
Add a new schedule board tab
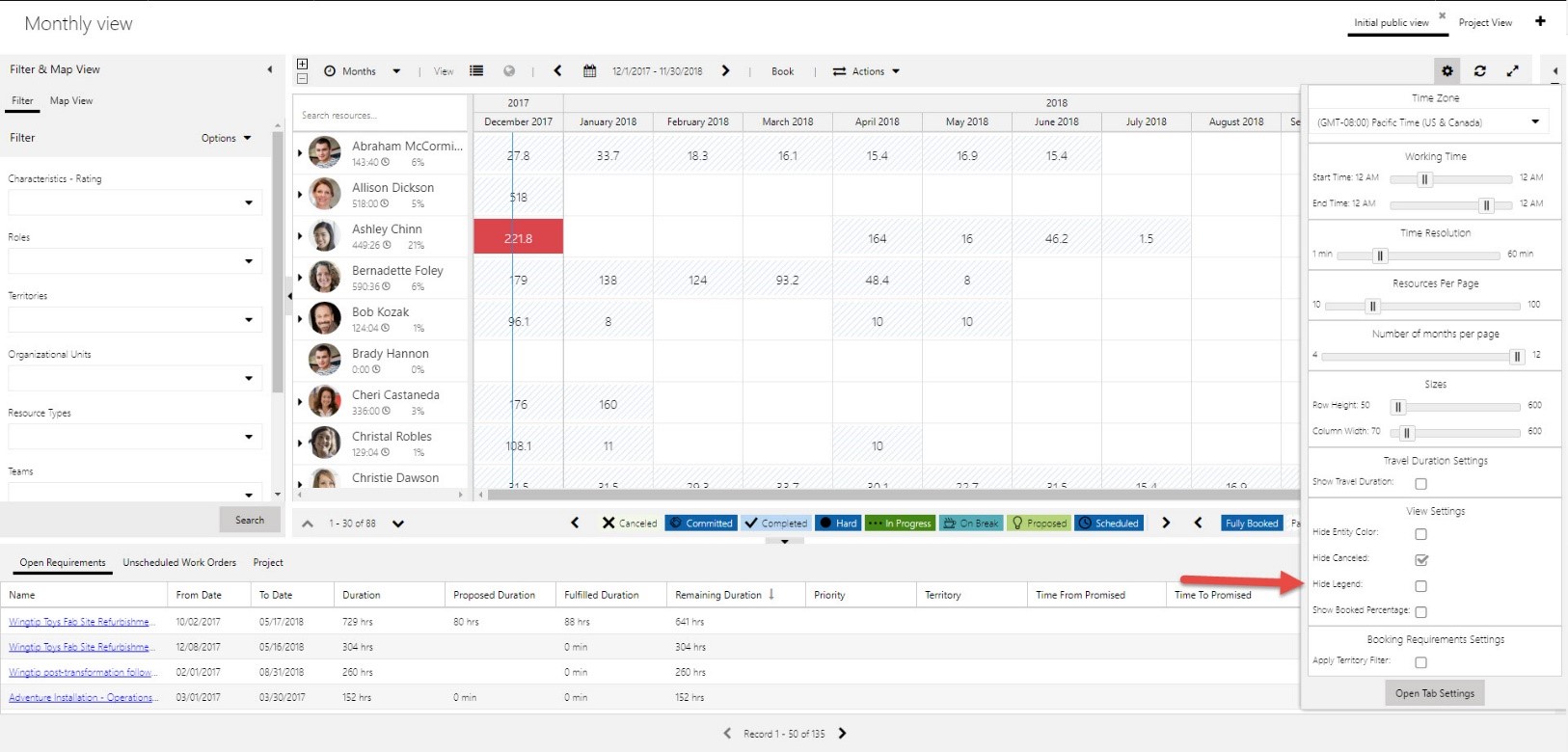1540,21
